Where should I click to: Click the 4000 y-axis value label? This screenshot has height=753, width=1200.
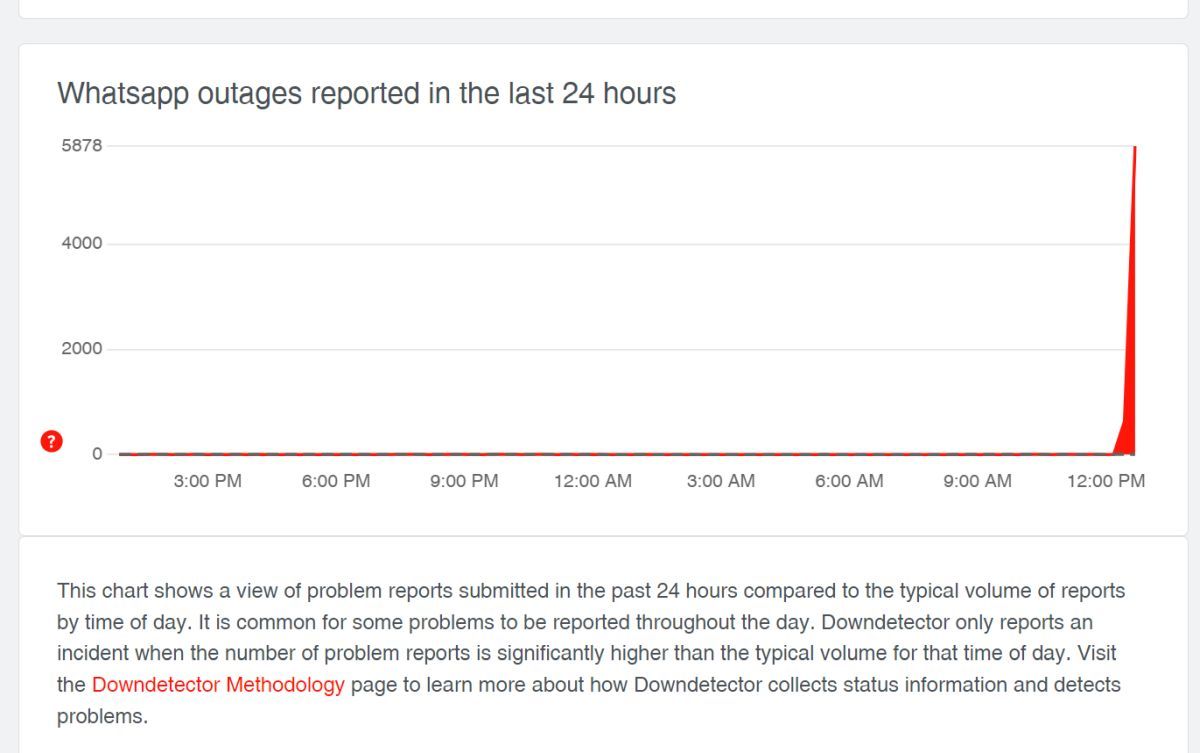(x=82, y=243)
